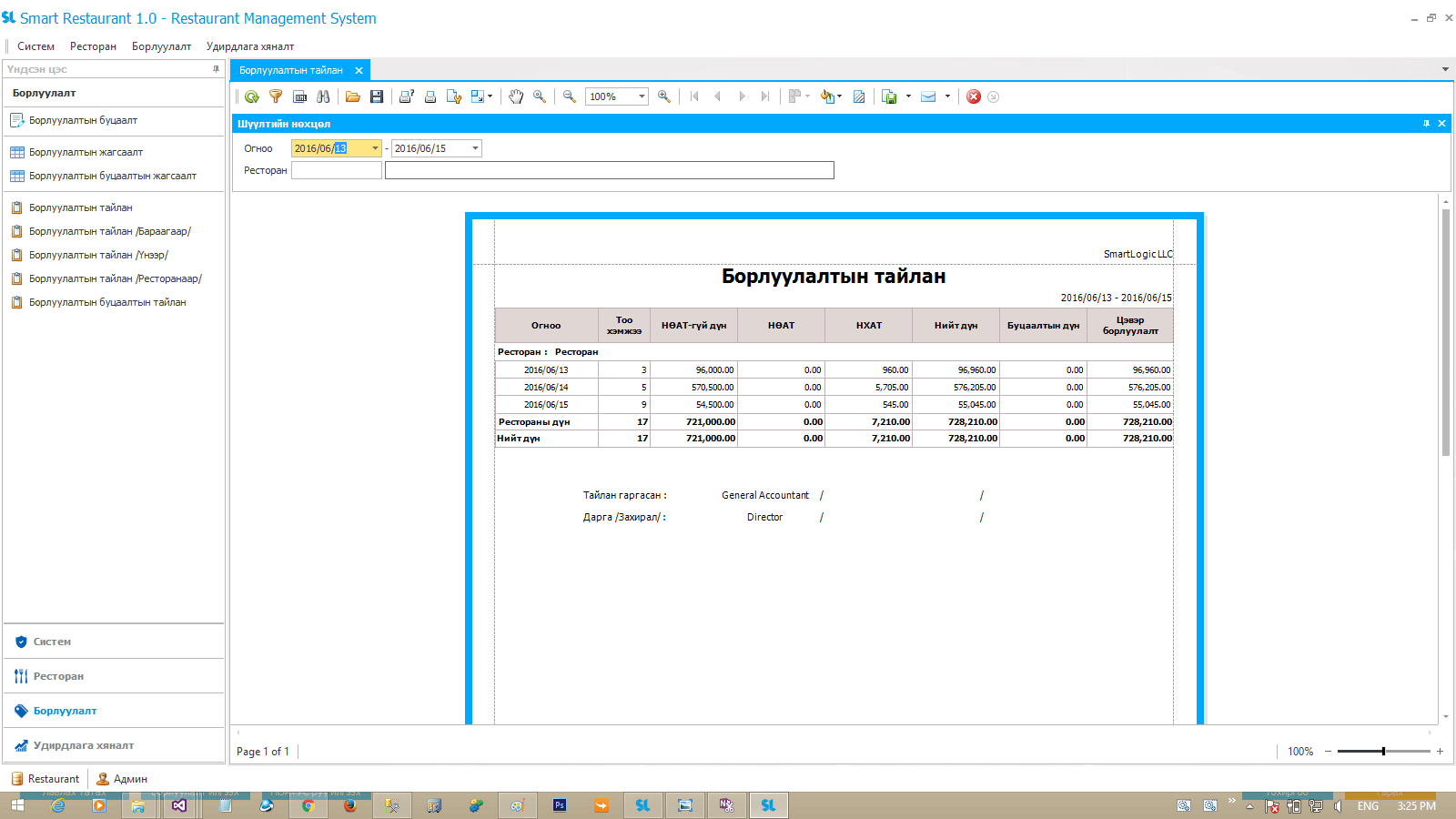
Task: Open the zoom percentage 100% combo box
Action: [617, 96]
